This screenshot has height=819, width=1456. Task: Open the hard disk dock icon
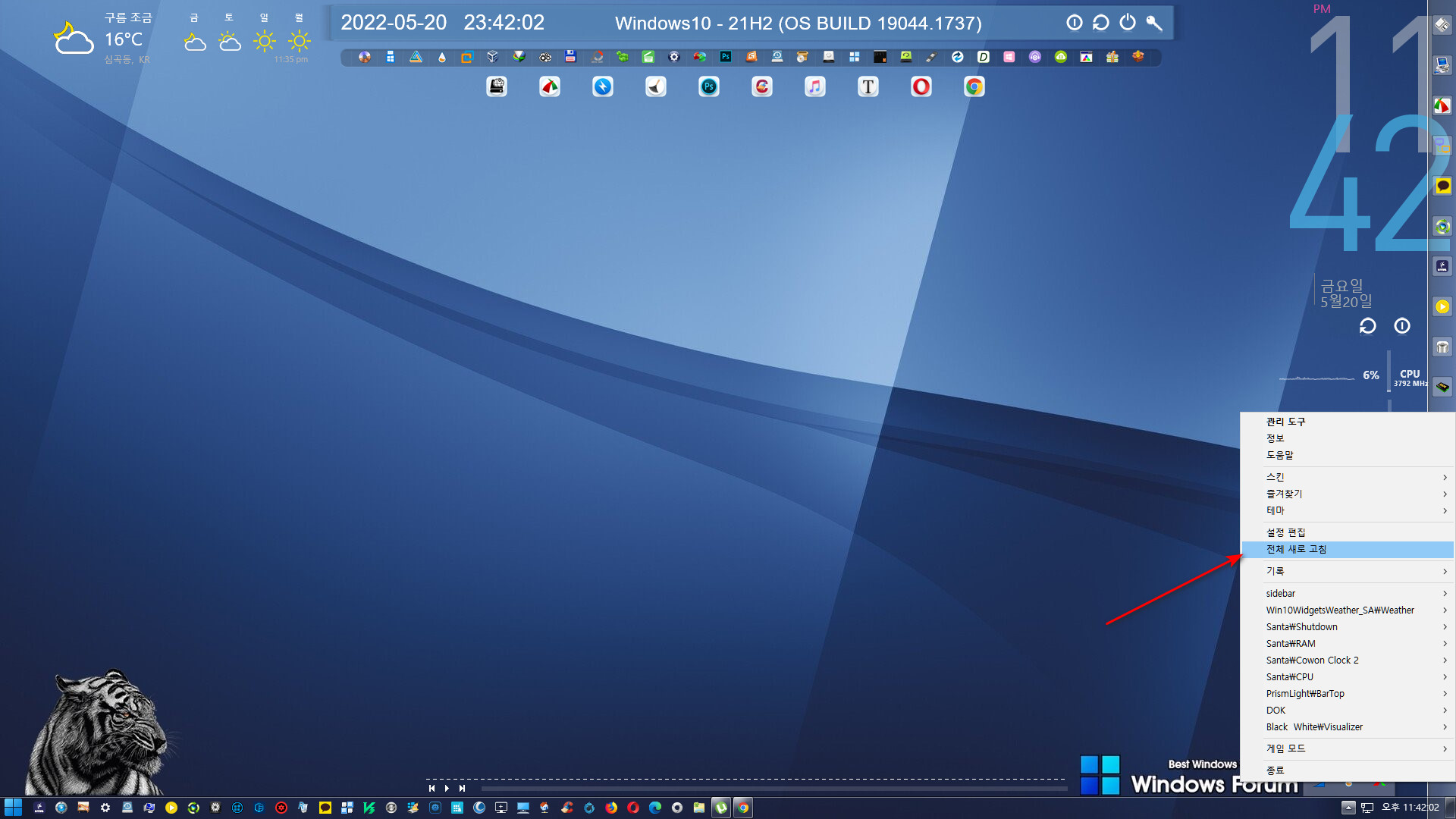(x=497, y=86)
